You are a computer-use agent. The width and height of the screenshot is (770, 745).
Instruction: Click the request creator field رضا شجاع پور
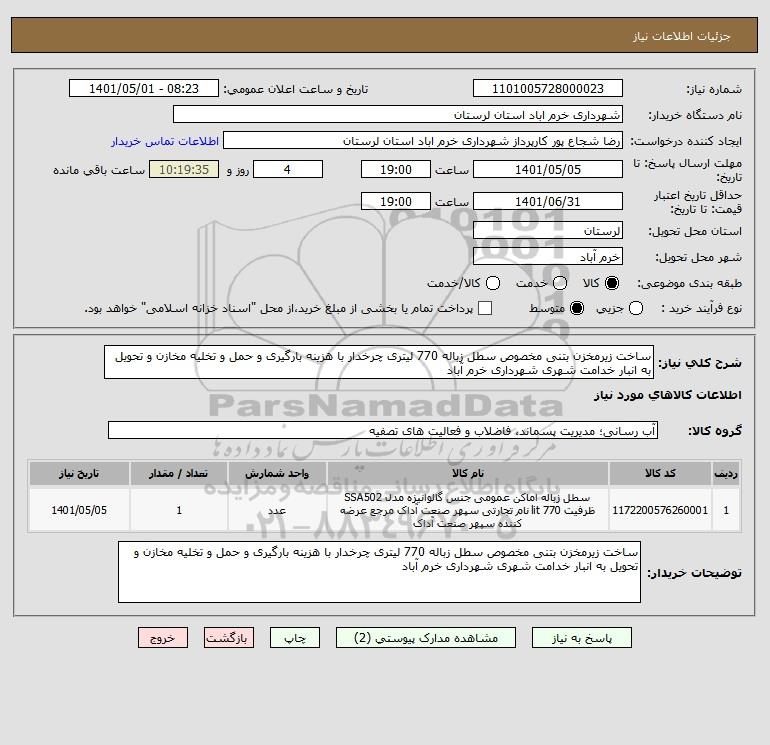pyautogui.click(x=423, y=141)
